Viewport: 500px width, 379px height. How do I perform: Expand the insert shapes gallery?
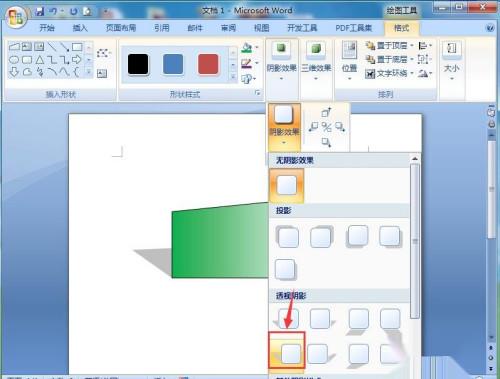click(89, 72)
